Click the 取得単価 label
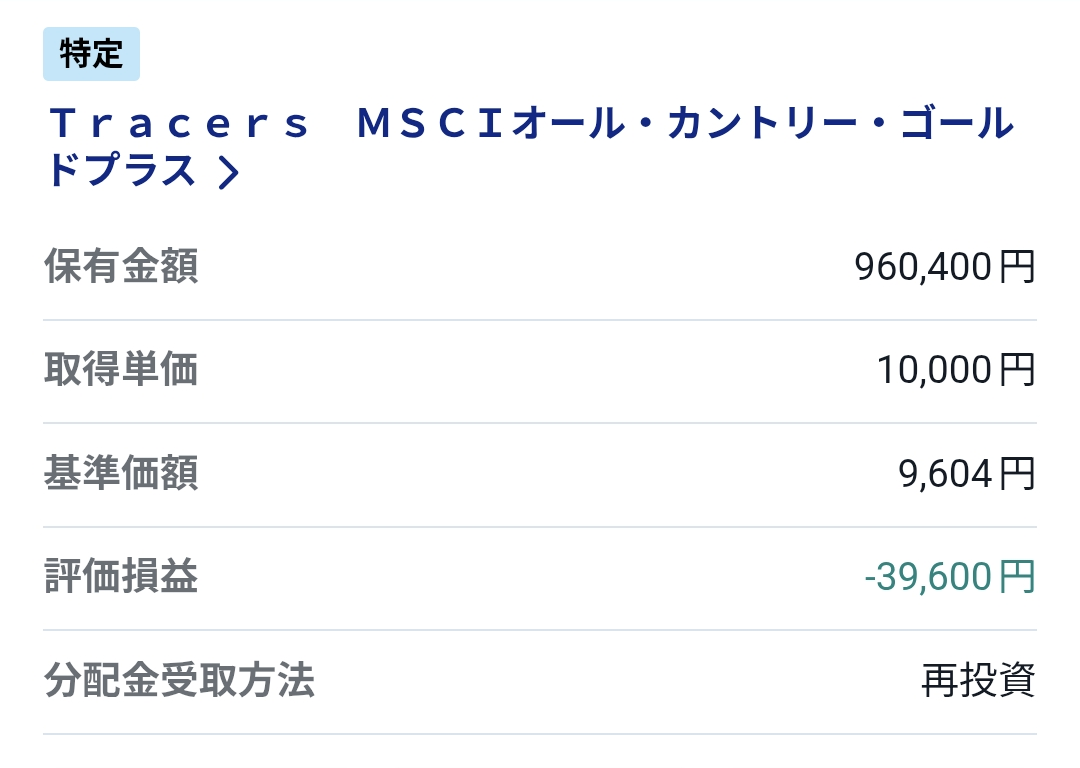 coord(121,370)
